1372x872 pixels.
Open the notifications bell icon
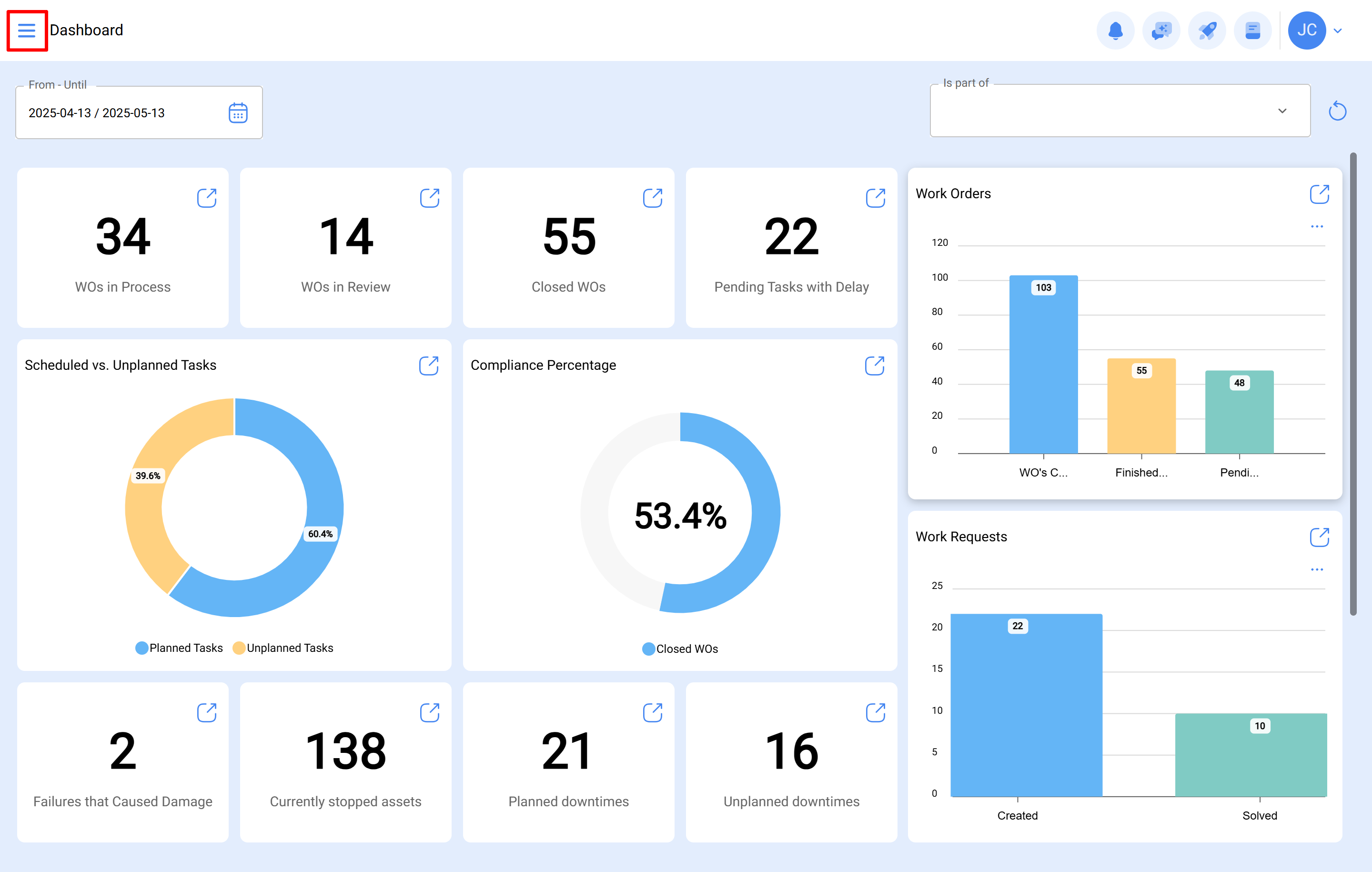click(x=1116, y=30)
